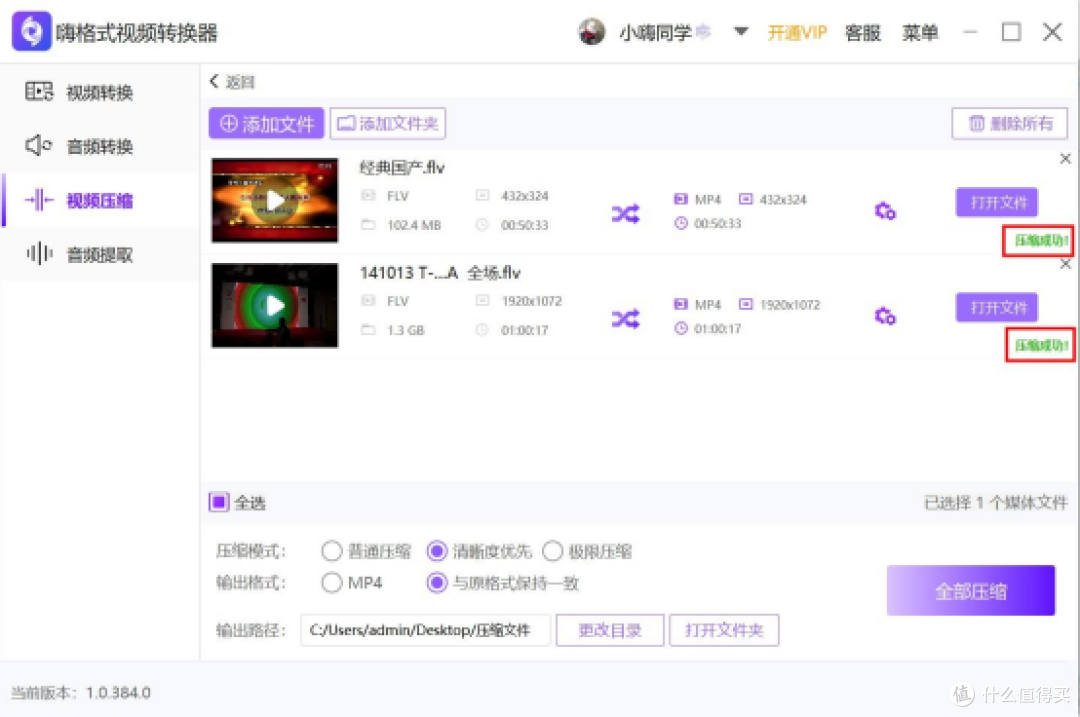Click 打开文件 for 141013 全场.flv

pyautogui.click(x=997, y=307)
